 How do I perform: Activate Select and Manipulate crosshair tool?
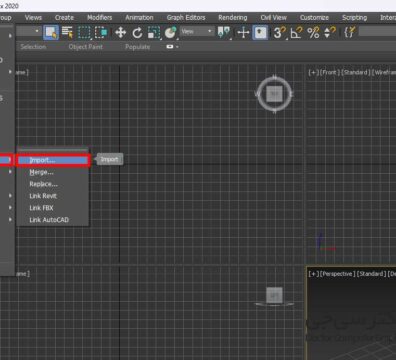(x=243, y=32)
